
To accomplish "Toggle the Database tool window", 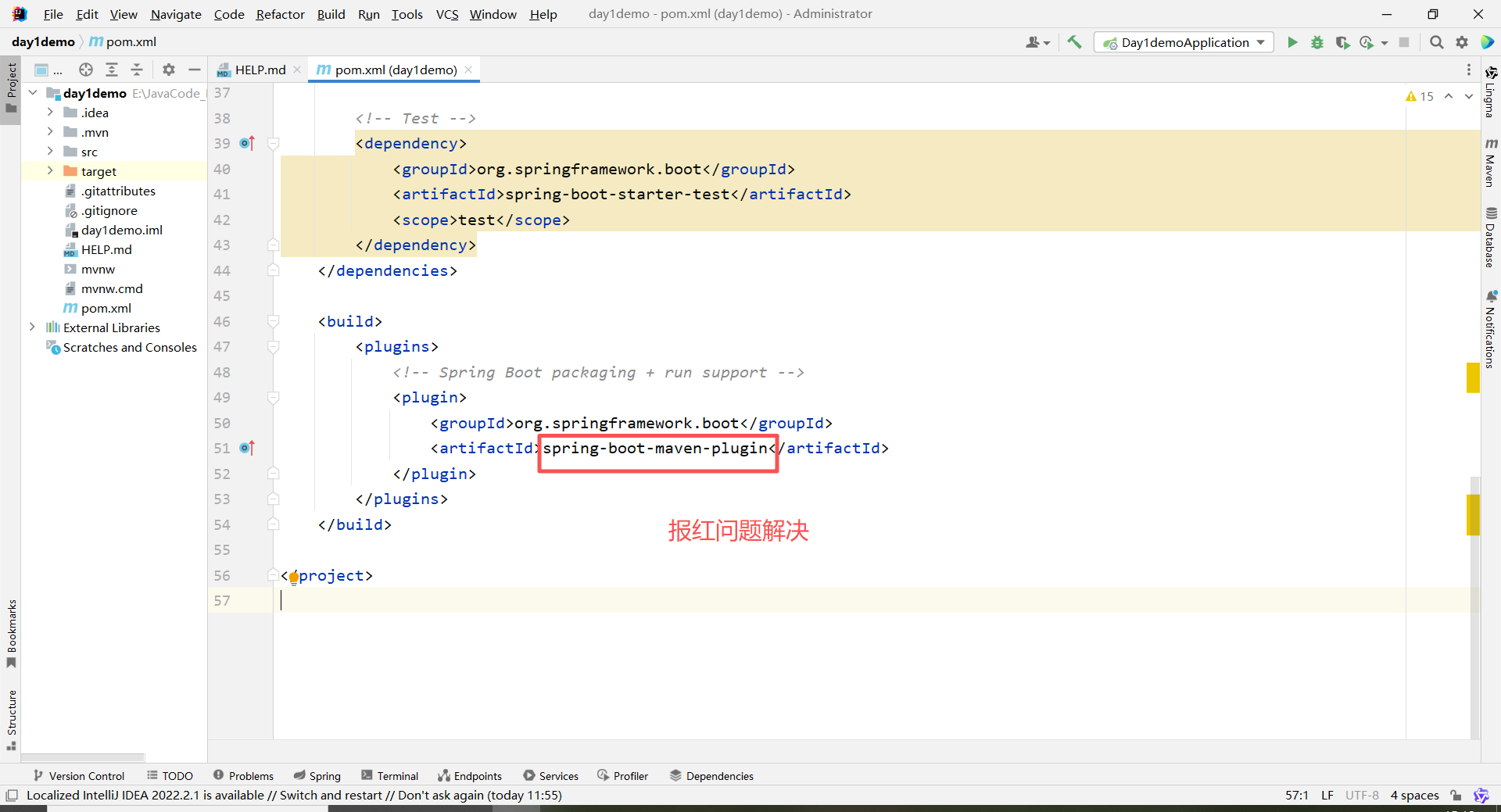I will point(1491,237).
